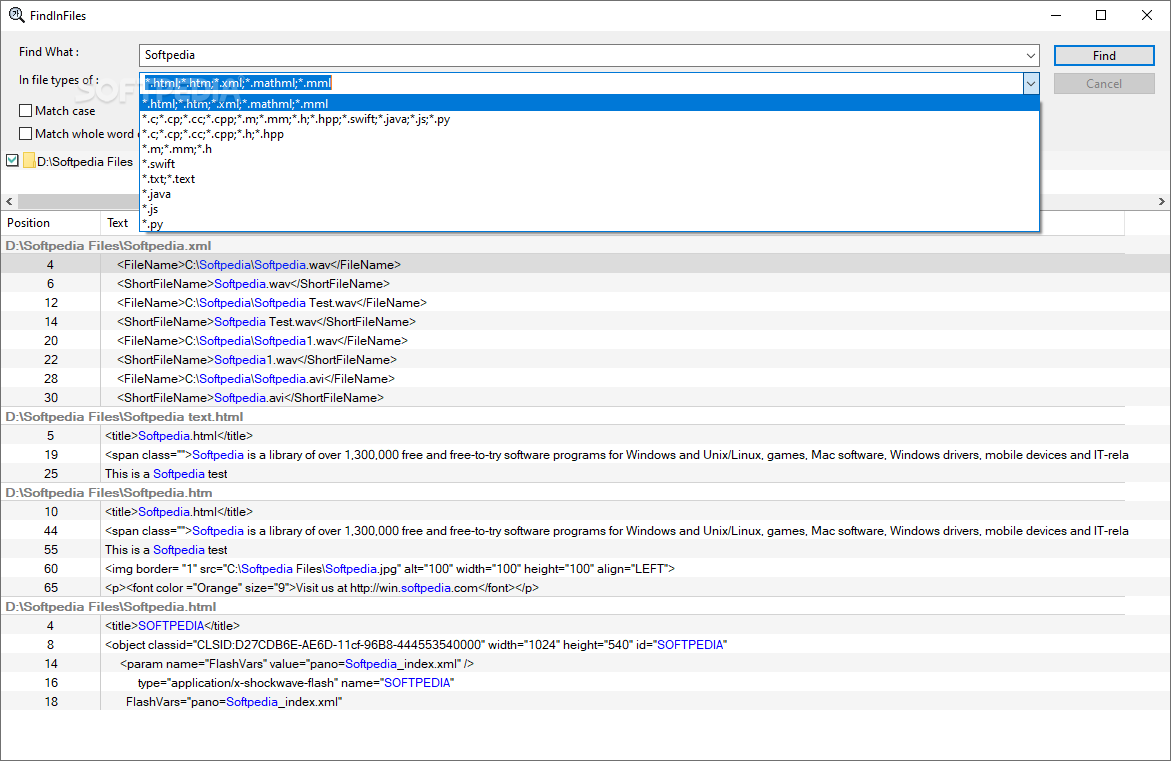Select result row 6 ShortFileName Softpedia.wav
The height and width of the screenshot is (761, 1171).
click(586, 284)
